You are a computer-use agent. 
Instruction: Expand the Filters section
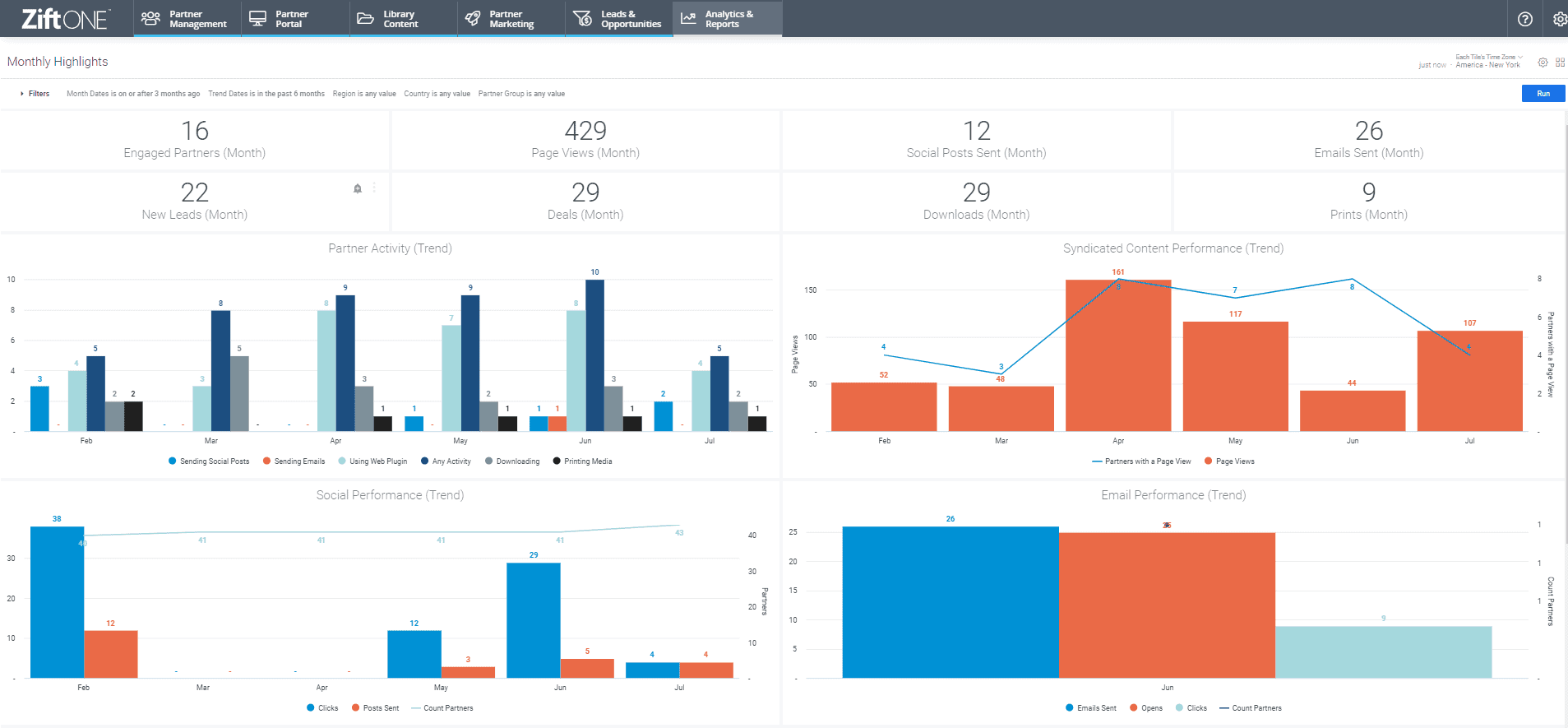pyautogui.click(x=35, y=94)
